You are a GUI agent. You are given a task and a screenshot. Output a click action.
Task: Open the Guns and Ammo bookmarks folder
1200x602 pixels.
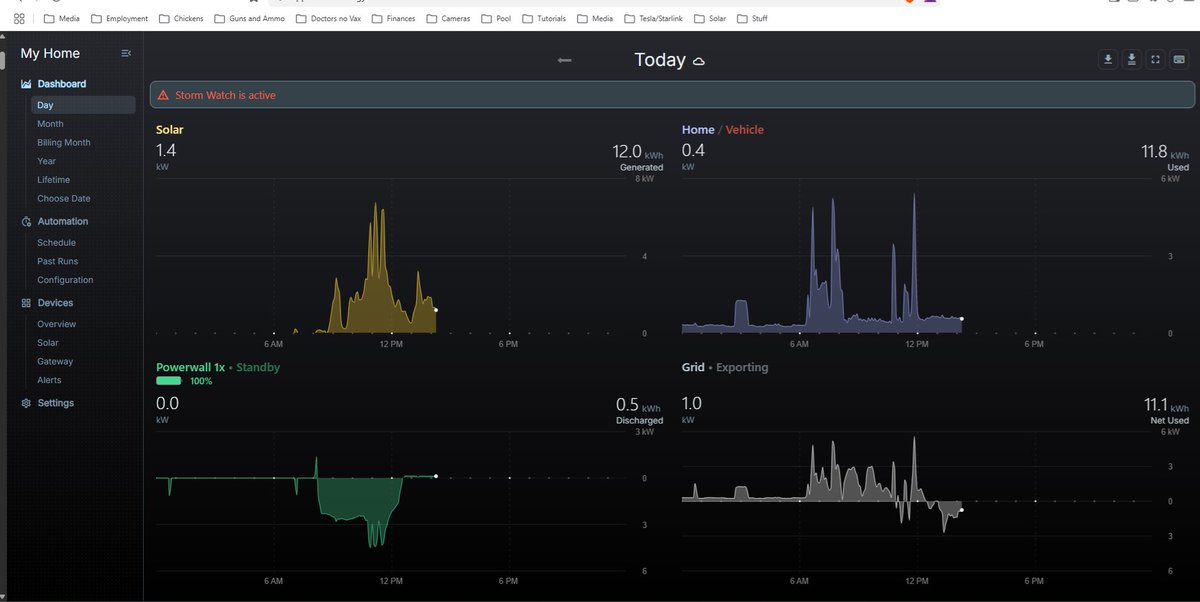tap(249, 18)
